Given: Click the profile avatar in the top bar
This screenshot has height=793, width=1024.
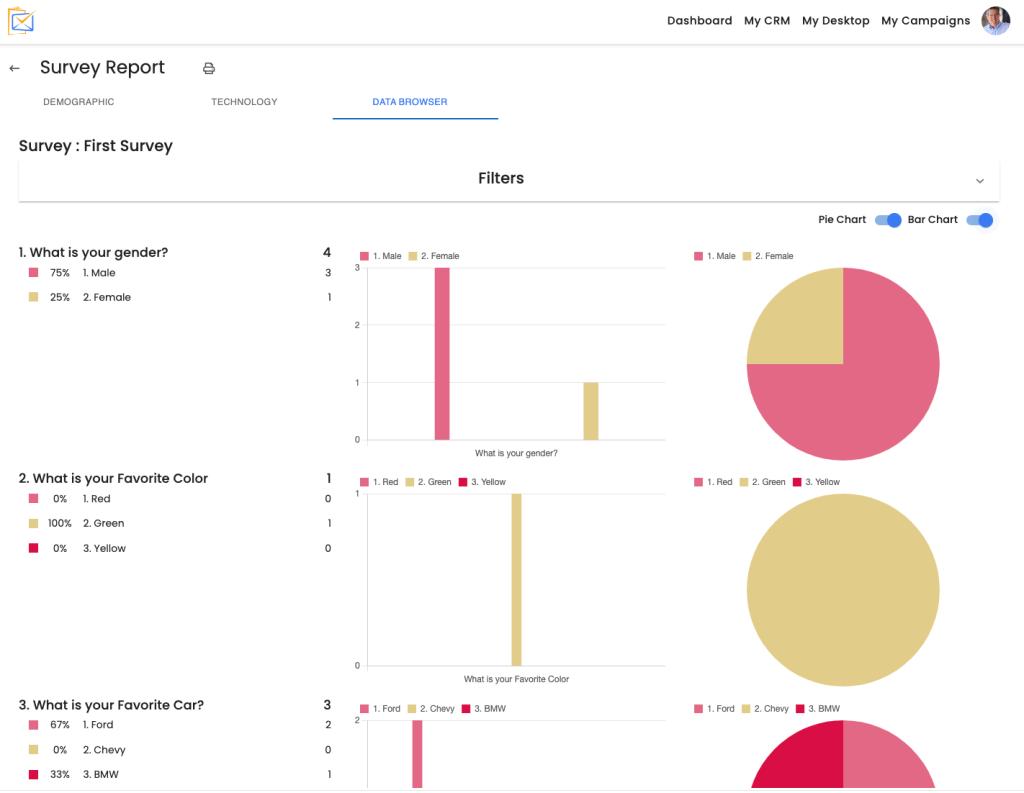Looking at the screenshot, I should coord(995,20).
